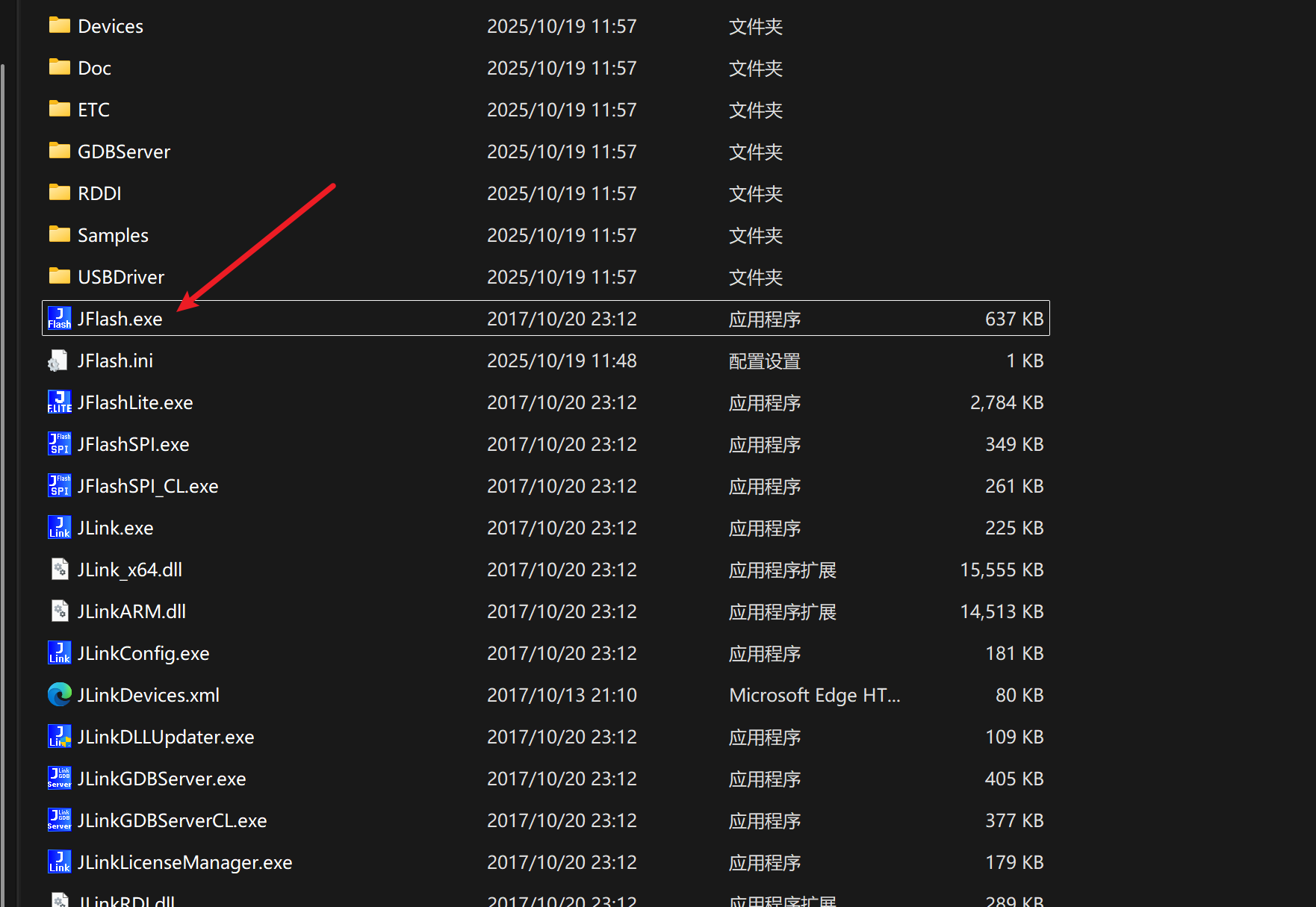
Task: Click the JLink.exe icon
Action: click(60, 527)
